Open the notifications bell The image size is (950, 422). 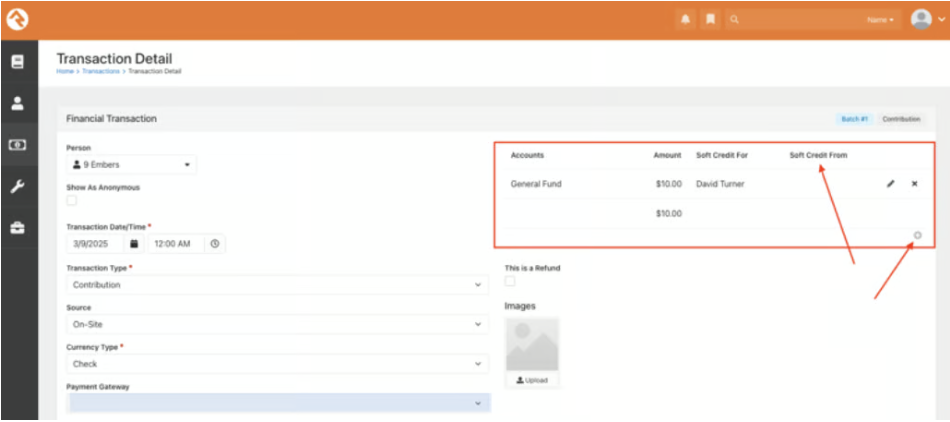tap(685, 19)
